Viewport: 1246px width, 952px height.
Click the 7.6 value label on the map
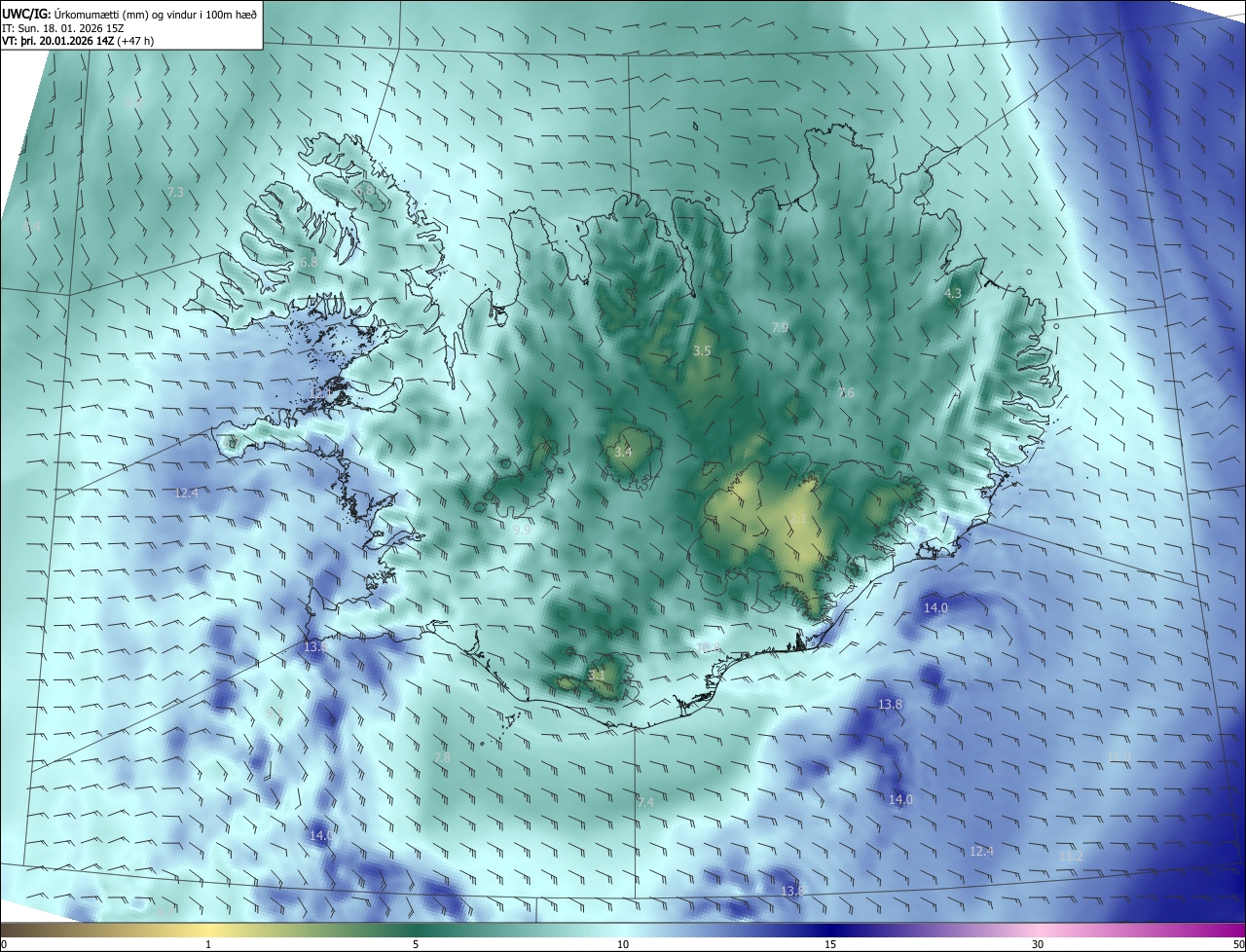click(x=846, y=393)
